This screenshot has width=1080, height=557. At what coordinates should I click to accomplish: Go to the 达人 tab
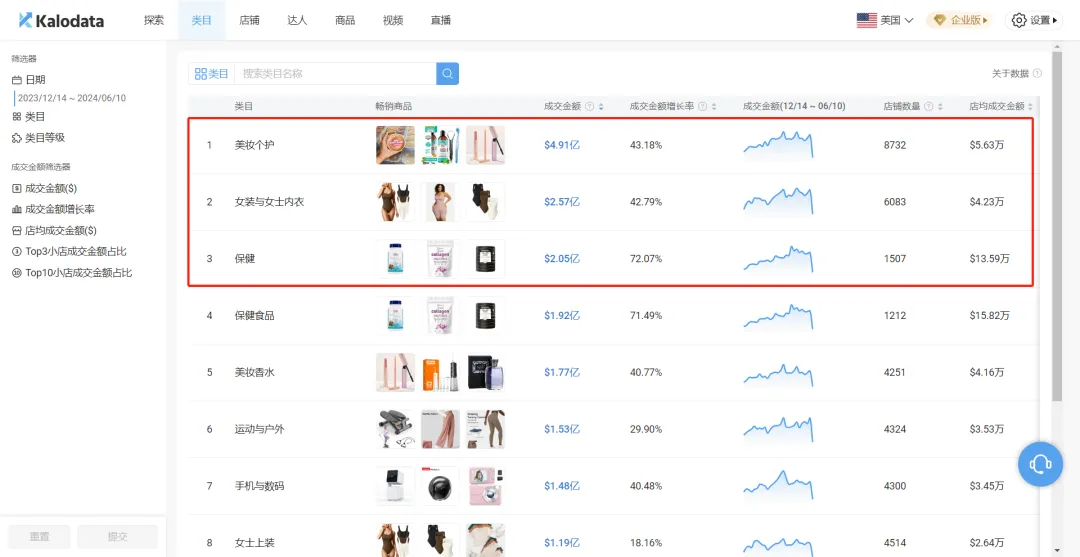pos(297,20)
